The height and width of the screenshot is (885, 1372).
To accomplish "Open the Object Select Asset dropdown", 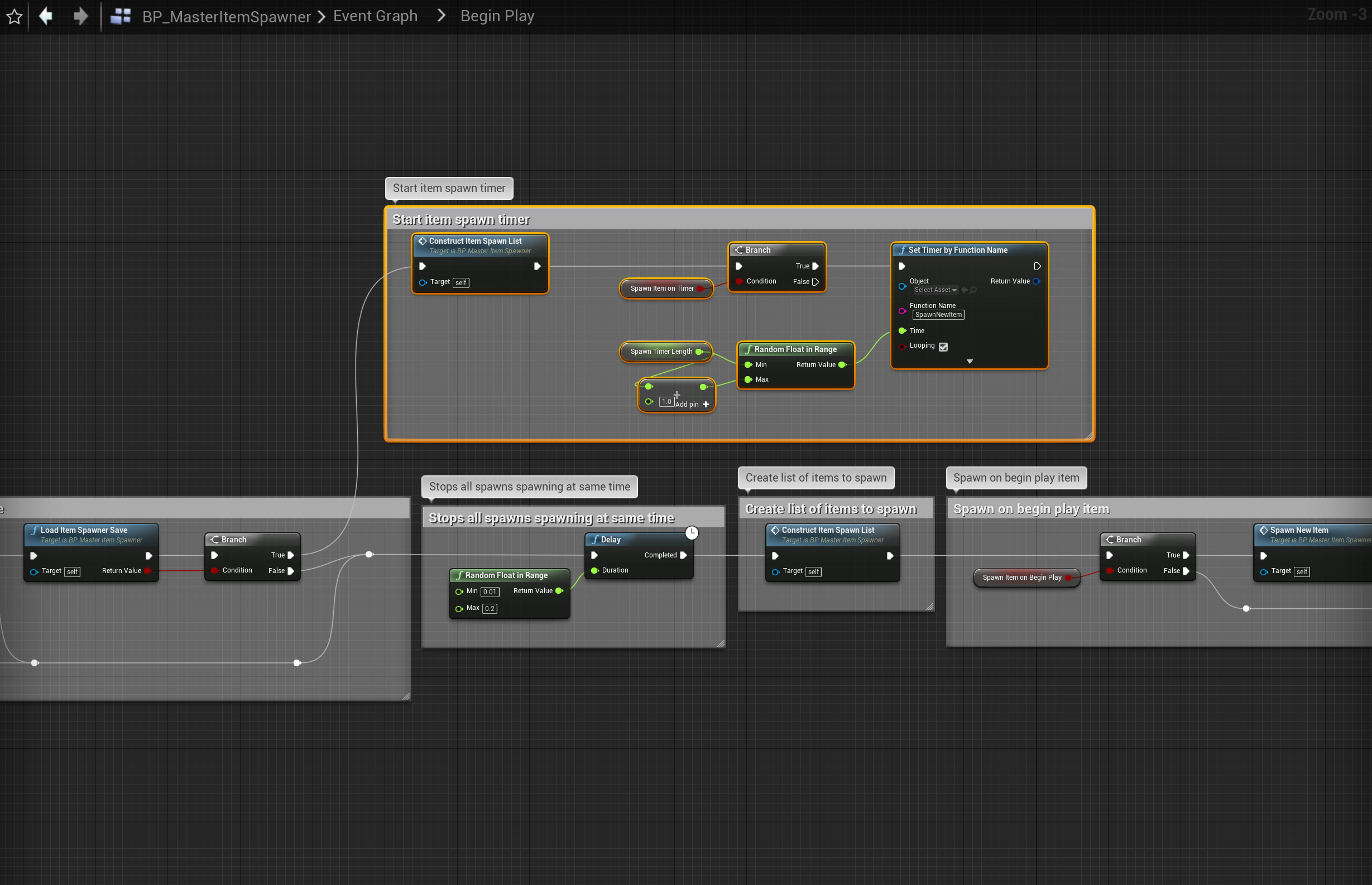I will 935,290.
